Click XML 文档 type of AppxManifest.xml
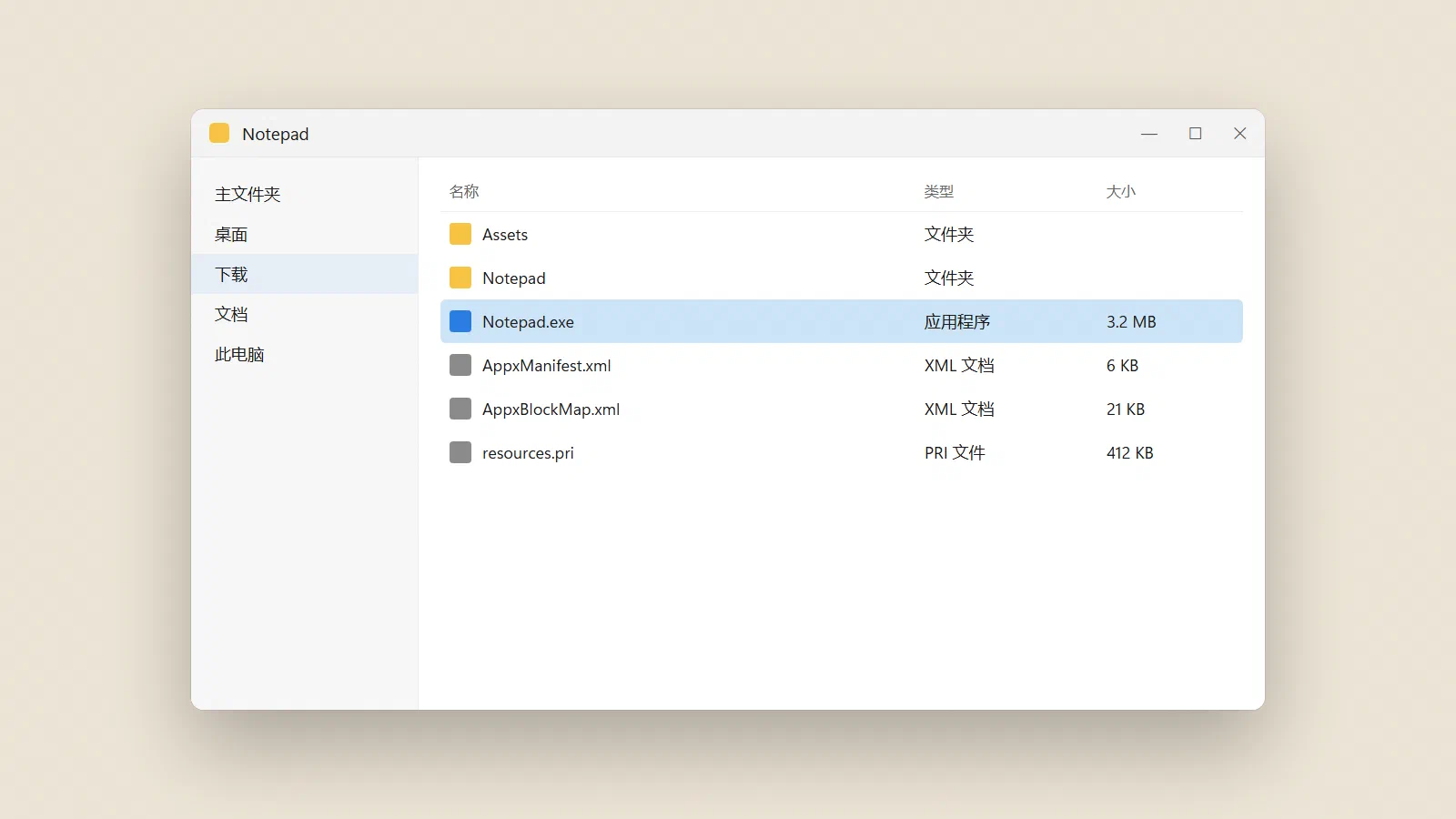The height and width of the screenshot is (819, 1456). [959, 365]
